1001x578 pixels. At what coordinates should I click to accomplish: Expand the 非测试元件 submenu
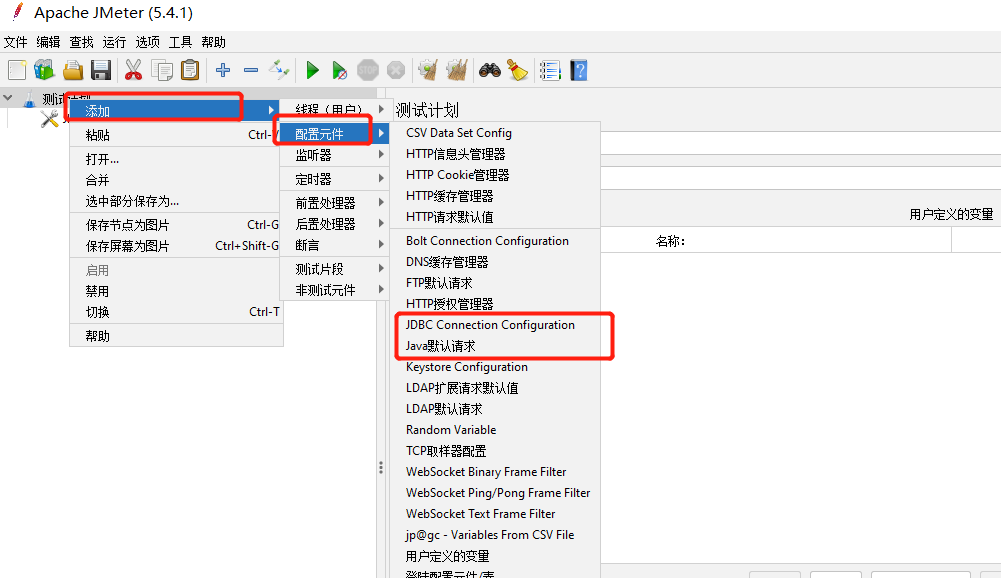coord(335,290)
